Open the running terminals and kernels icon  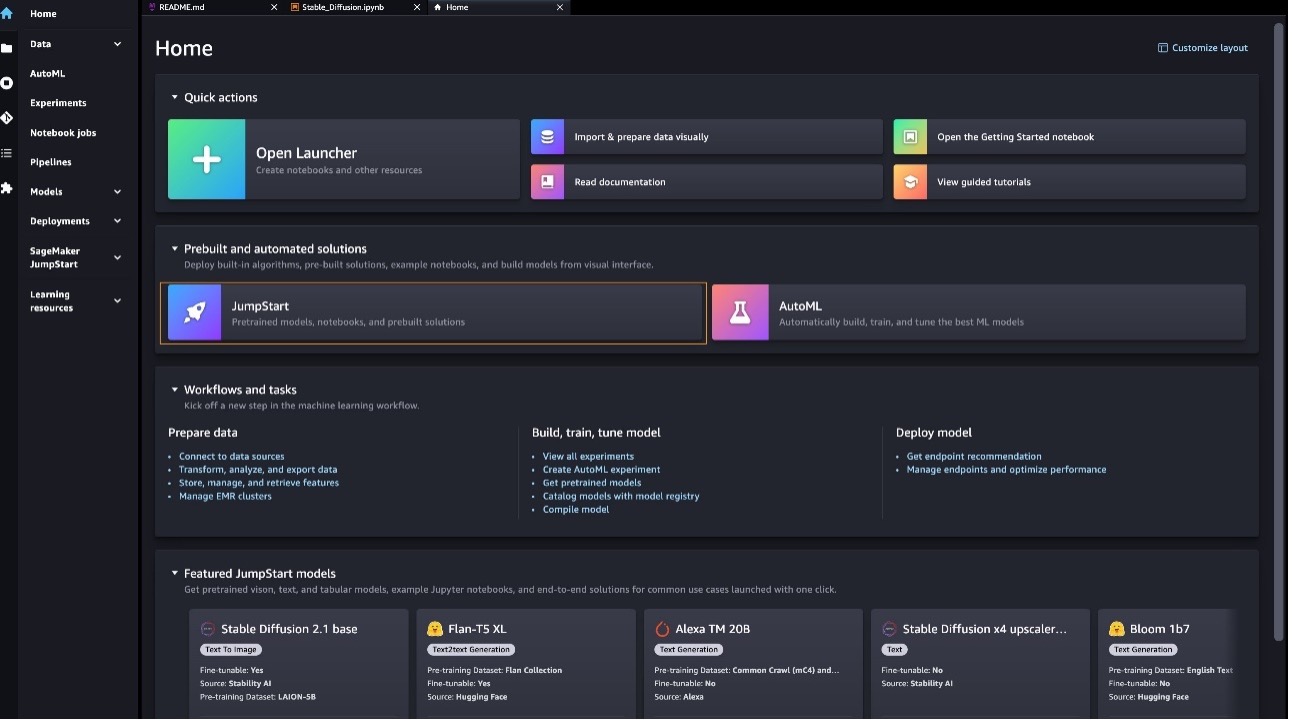pyautogui.click(x=7, y=83)
